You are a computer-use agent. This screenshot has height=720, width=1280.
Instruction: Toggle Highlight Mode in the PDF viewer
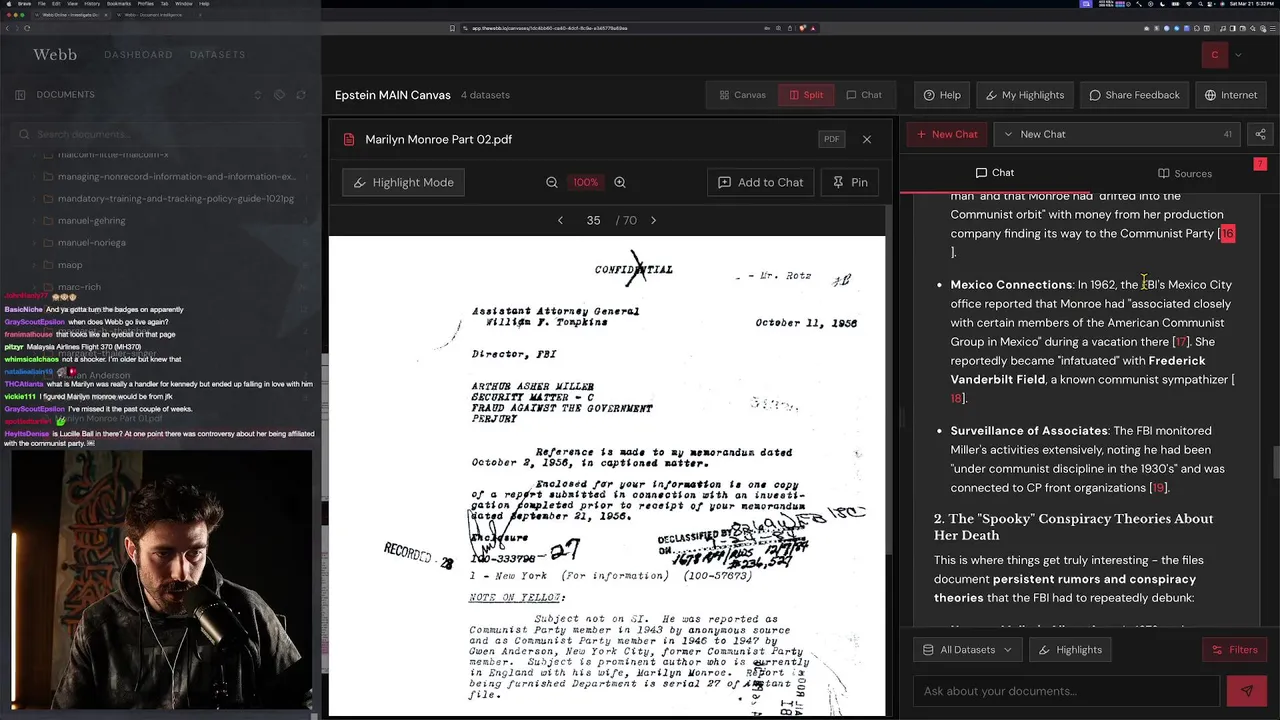[404, 182]
